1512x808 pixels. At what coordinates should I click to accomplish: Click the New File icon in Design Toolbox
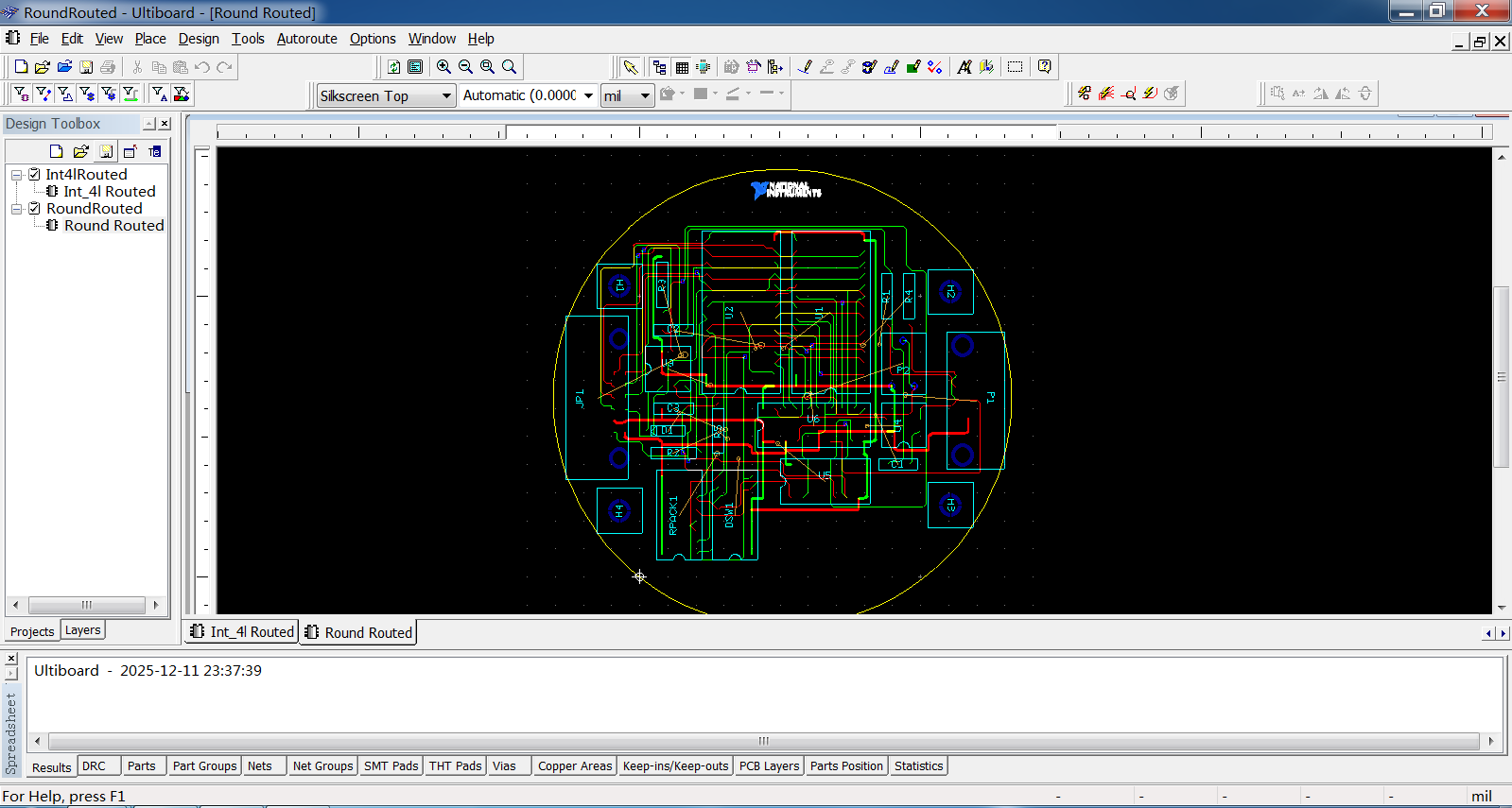tap(56, 151)
